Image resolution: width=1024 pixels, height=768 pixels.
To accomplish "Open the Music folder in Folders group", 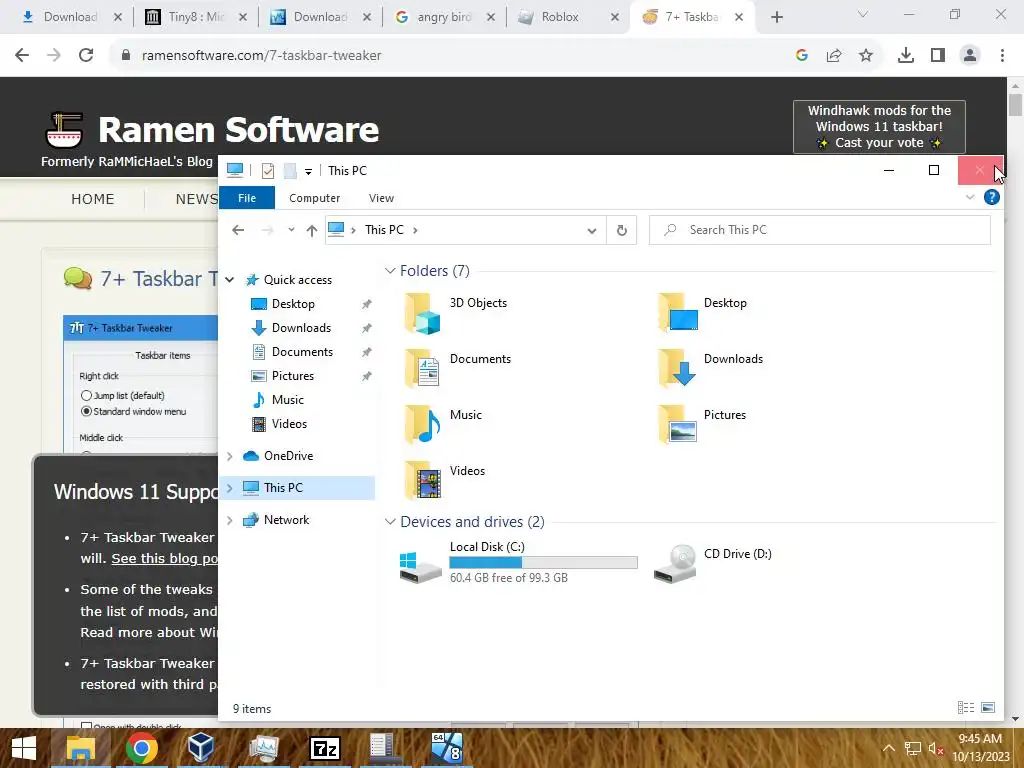I will (444, 424).
